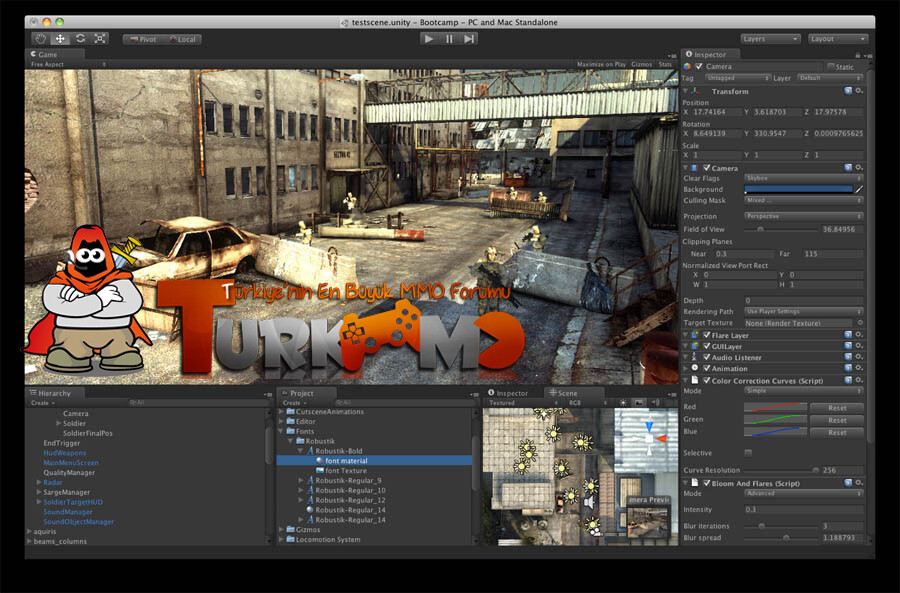Select QualityManager in Hierarchy
Image resolution: width=900 pixels, height=593 pixels.
coord(69,472)
